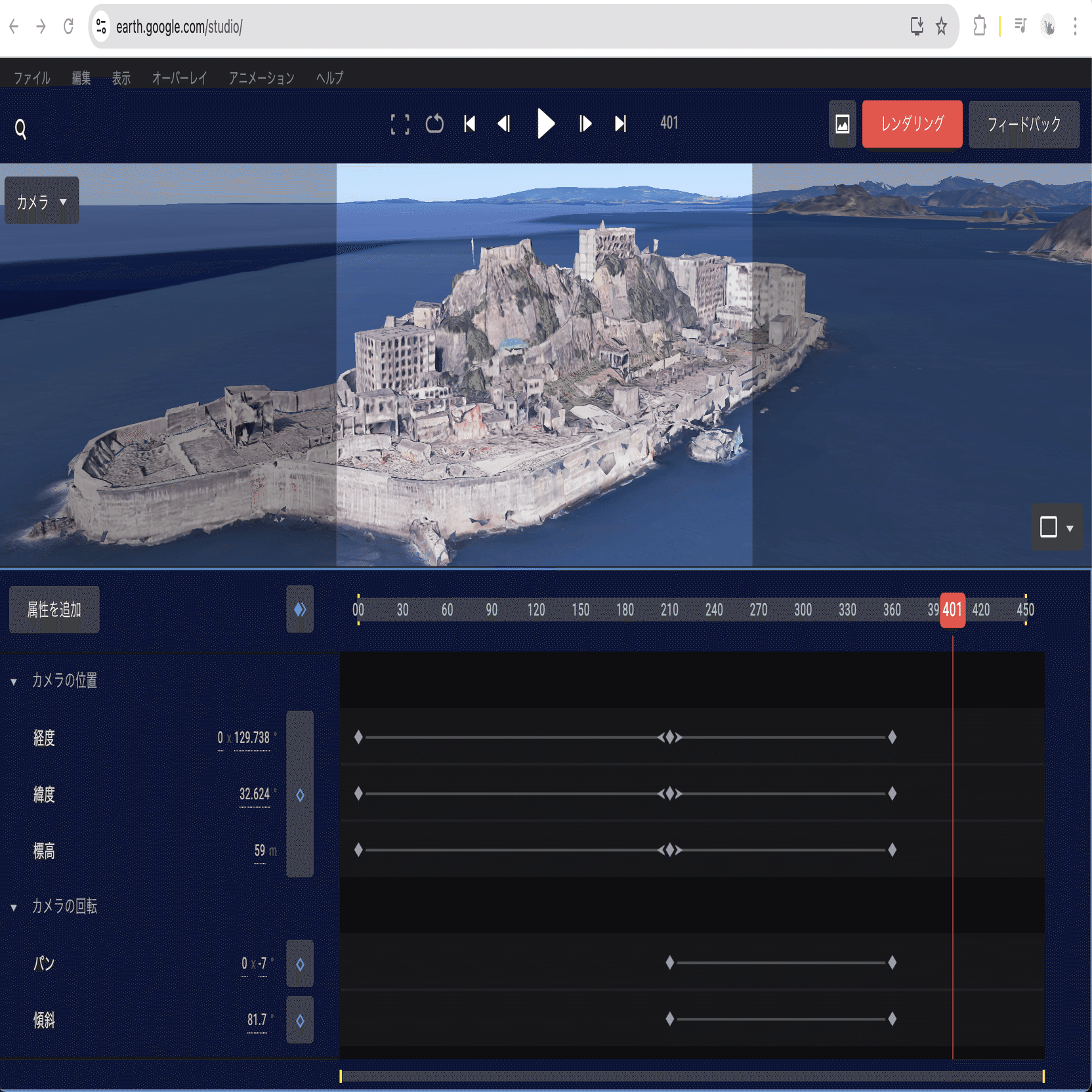The image size is (1092, 1092).
Task: Click the 標高 value 59
Action: [260, 850]
